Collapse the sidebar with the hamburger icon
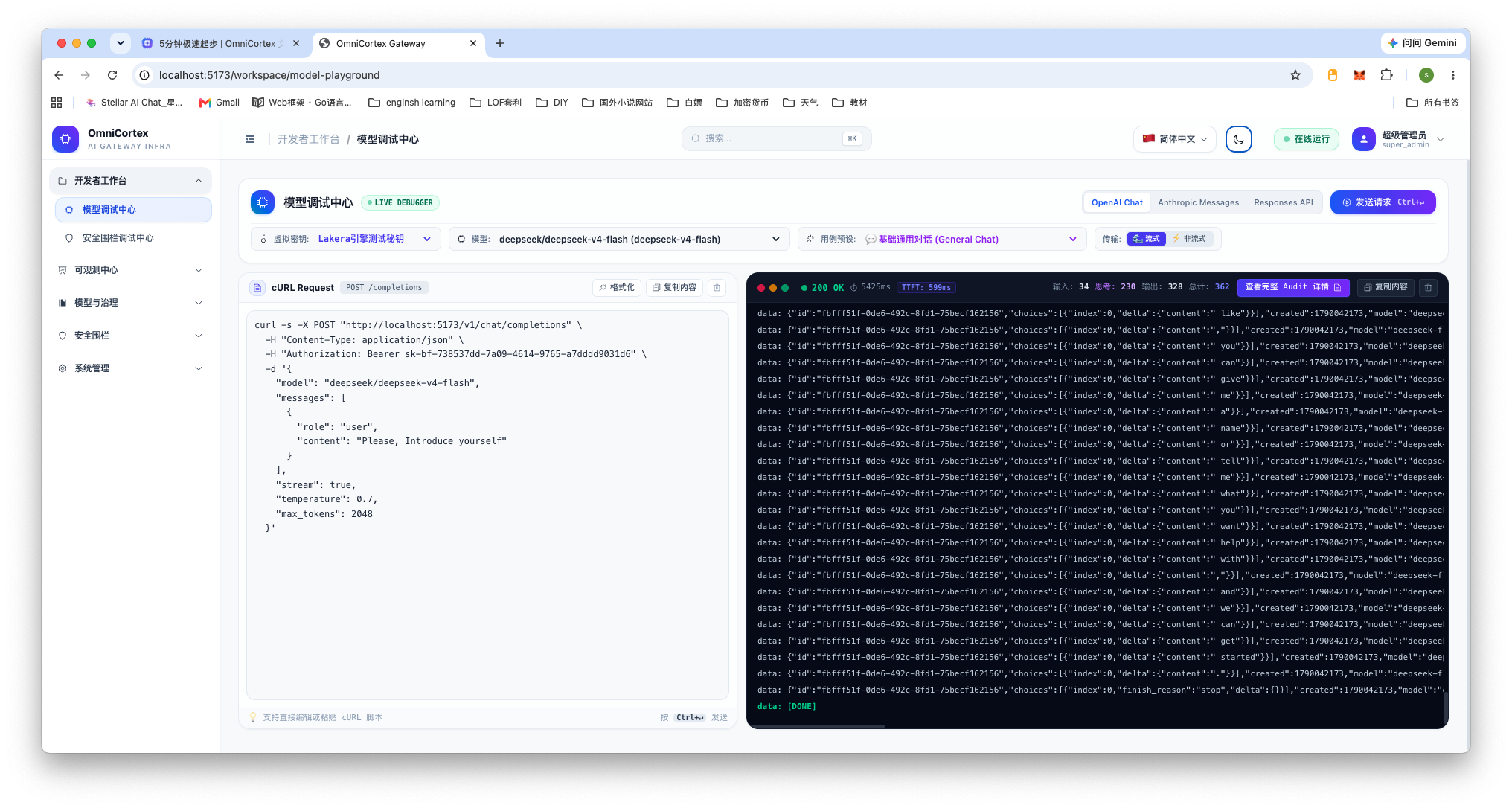Screen dimensions: 1512x808 coord(250,139)
